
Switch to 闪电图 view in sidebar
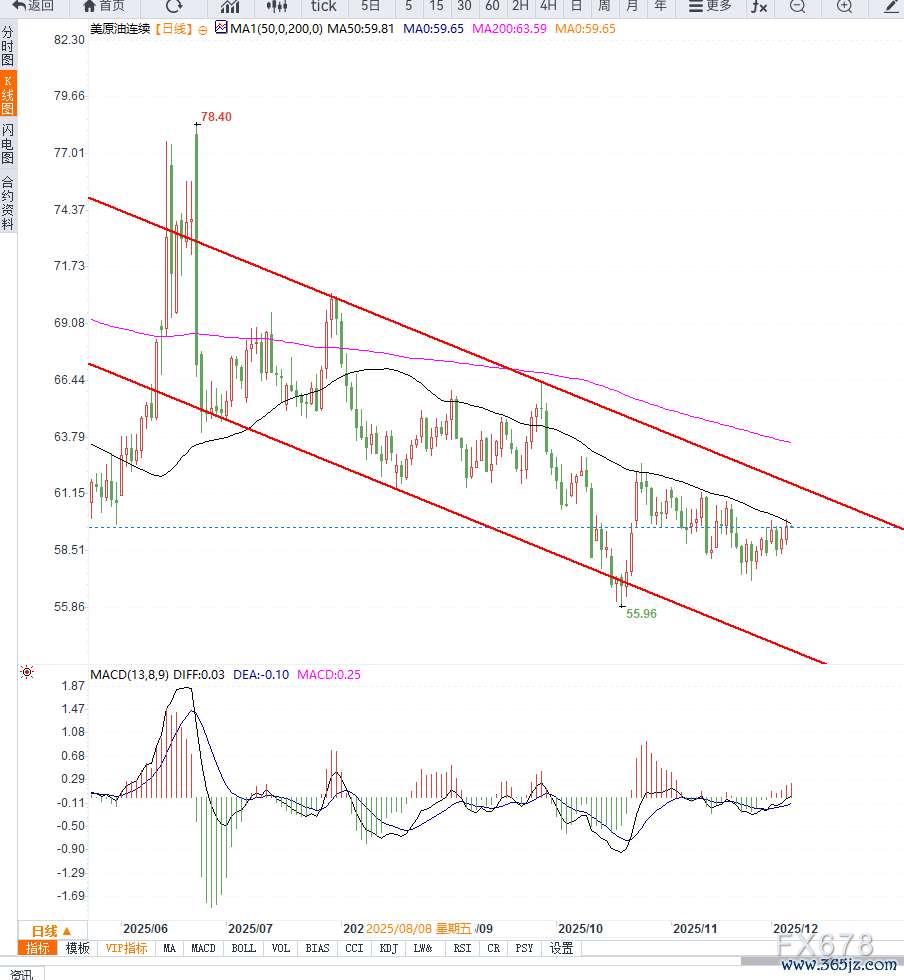[8, 145]
